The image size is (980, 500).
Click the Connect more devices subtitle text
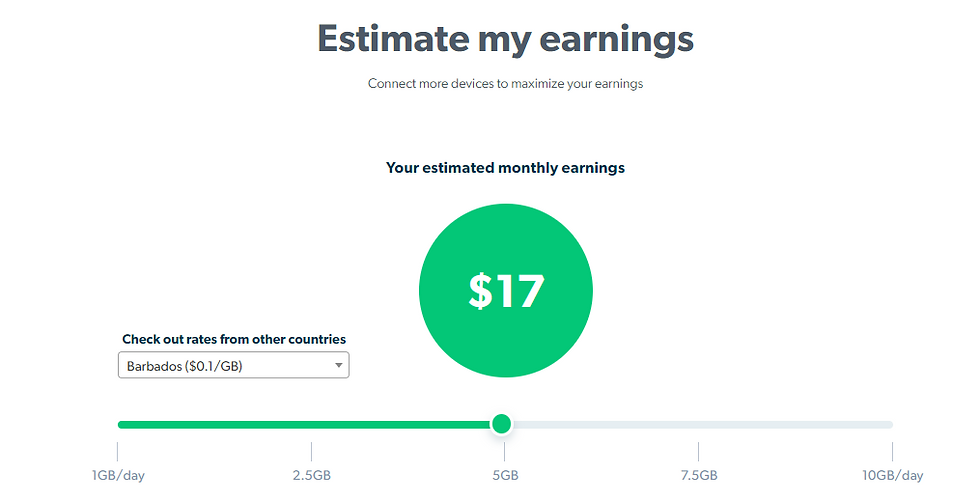pyautogui.click(x=506, y=84)
